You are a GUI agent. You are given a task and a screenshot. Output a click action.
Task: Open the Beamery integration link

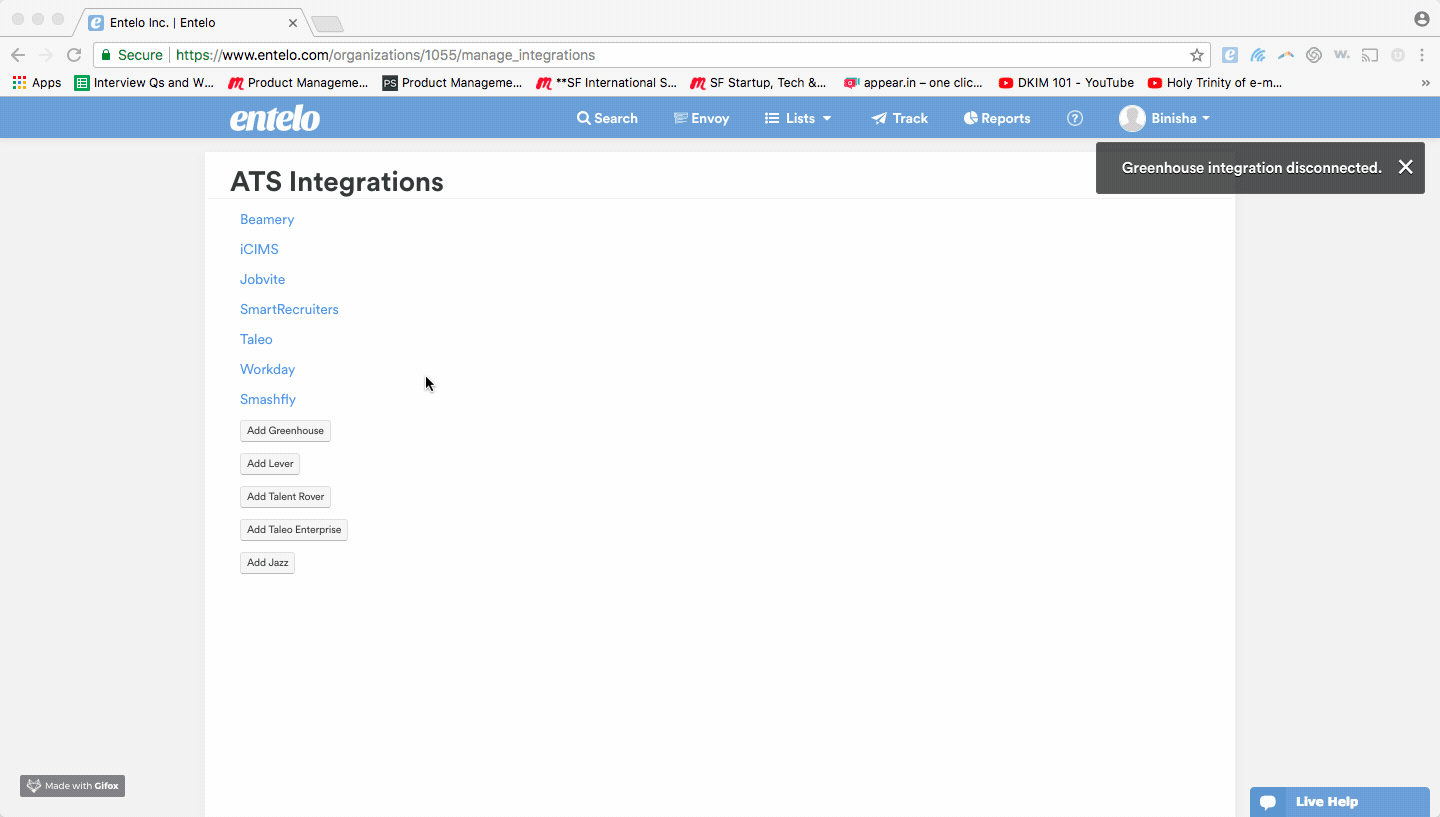(267, 219)
